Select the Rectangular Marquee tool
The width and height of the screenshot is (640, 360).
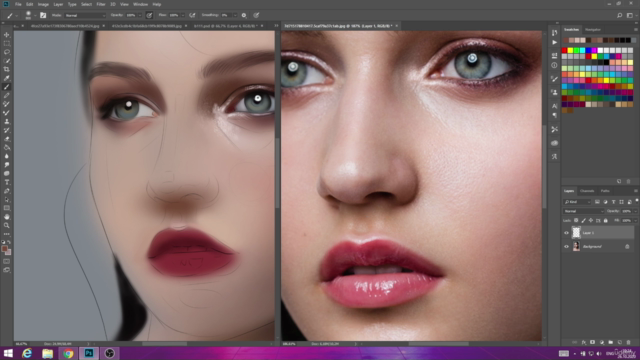tap(7, 44)
